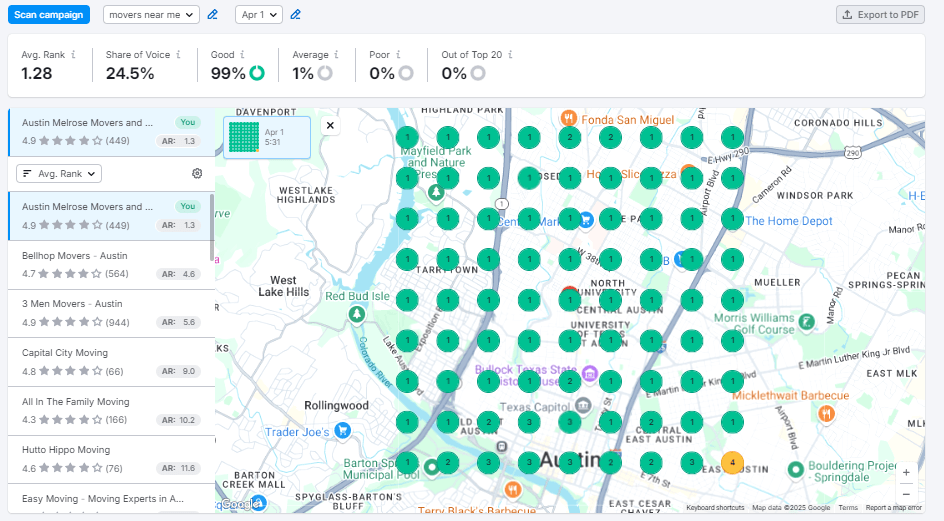Select Easy Moving - Moving Experts row
944x521 pixels.
tap(111, 499)
